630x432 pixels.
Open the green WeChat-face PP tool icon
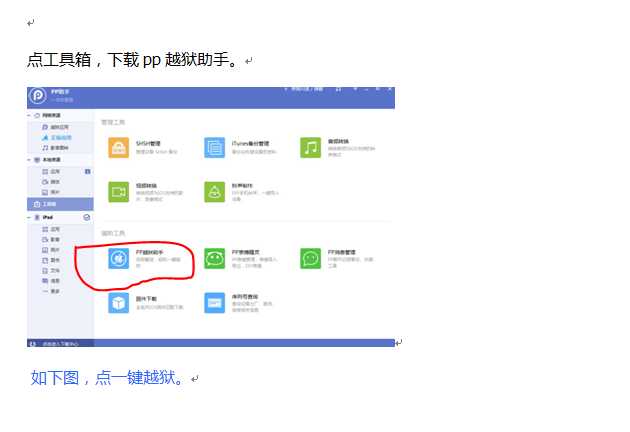tap(215, 258)
